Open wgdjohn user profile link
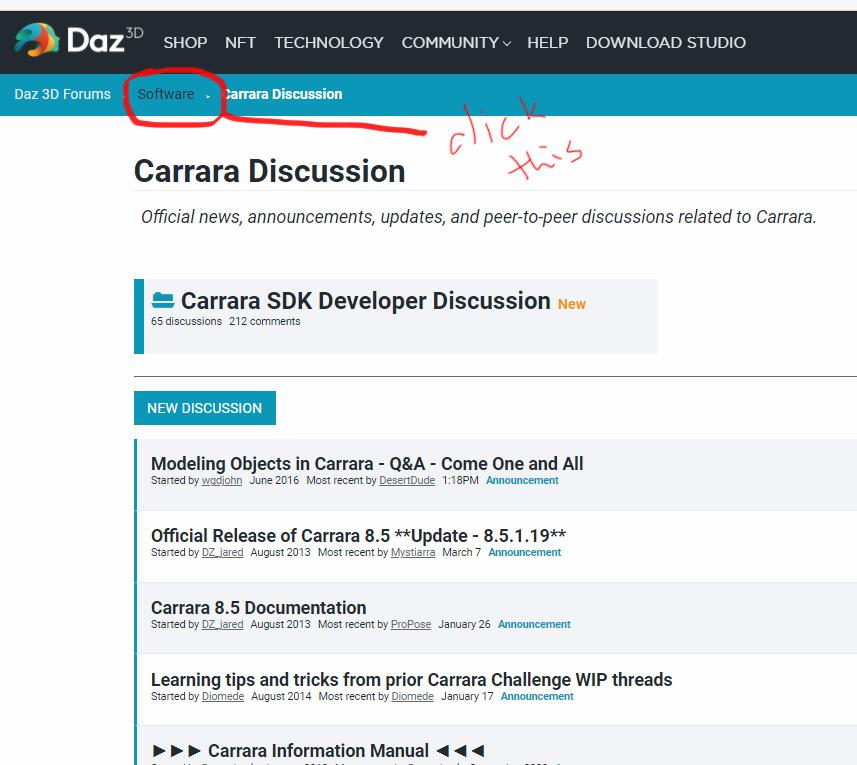Screen dimensions: 857x765 click(221, 480)
